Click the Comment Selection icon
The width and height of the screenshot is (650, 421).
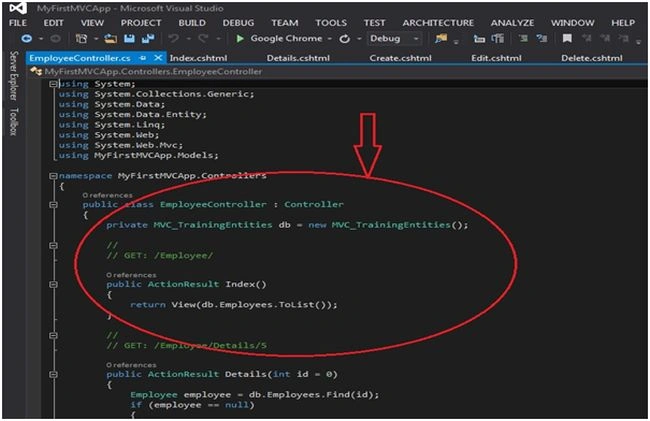(524, 39)
